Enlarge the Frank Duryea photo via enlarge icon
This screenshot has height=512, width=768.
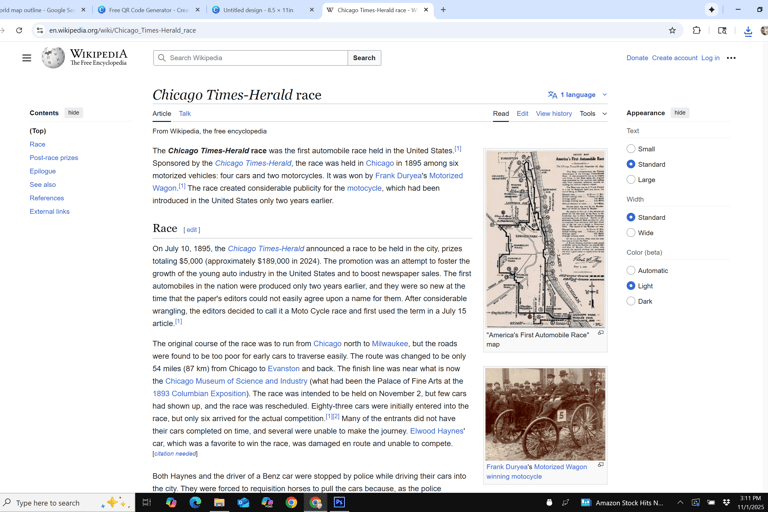600,464
